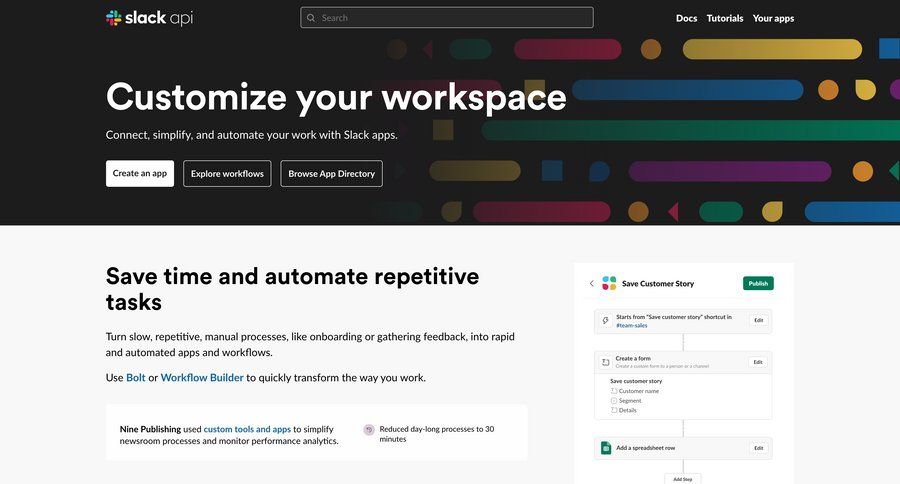This screenshot has height=484, width=900.
Task: Click the Segment field icon
Action: 614,401
